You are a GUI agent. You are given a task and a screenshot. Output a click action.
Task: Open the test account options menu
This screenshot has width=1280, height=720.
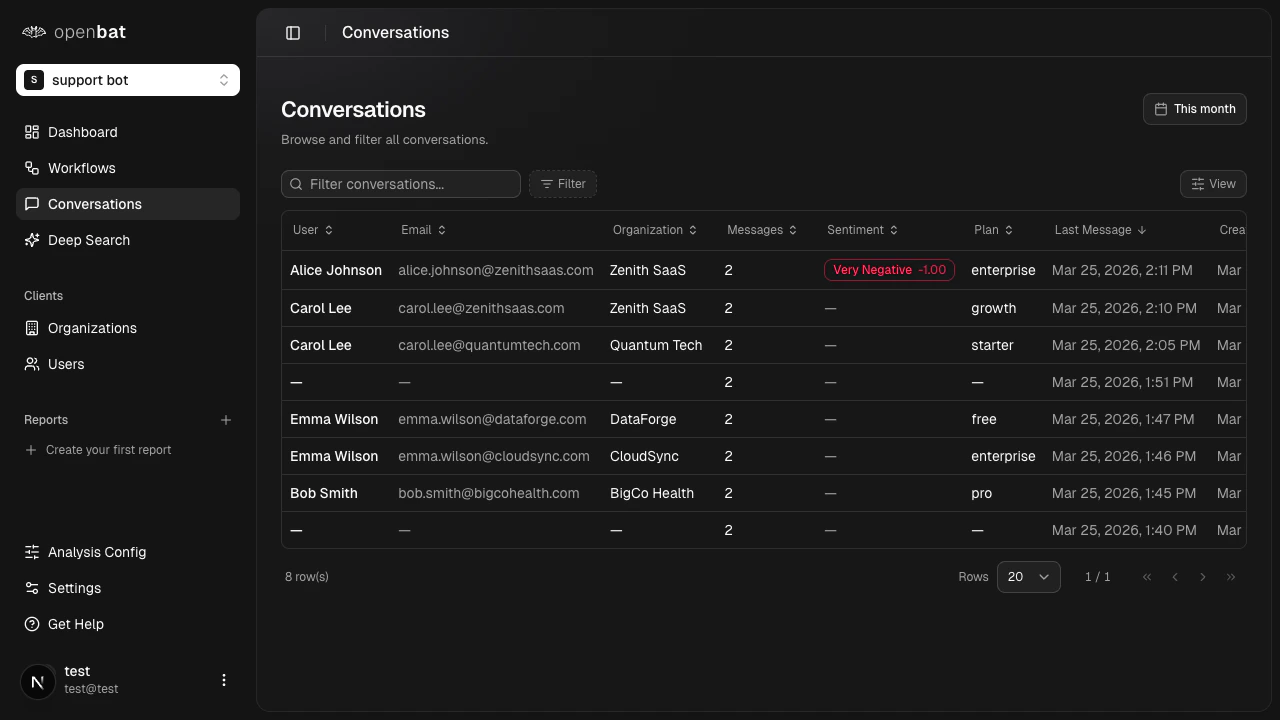pyautogui.click(x=224, y=680)
